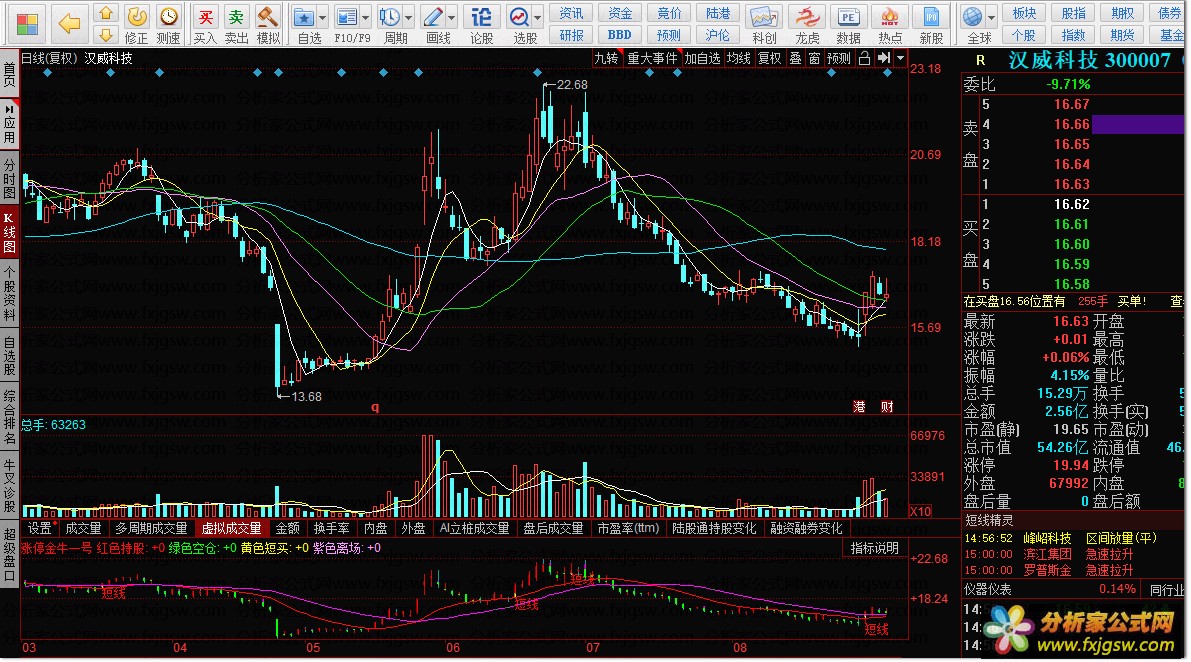The width and height of the screenshot is (1191, 662).
Task: Expand the 自选 dropdown arrow
Action: pos(323,17)
